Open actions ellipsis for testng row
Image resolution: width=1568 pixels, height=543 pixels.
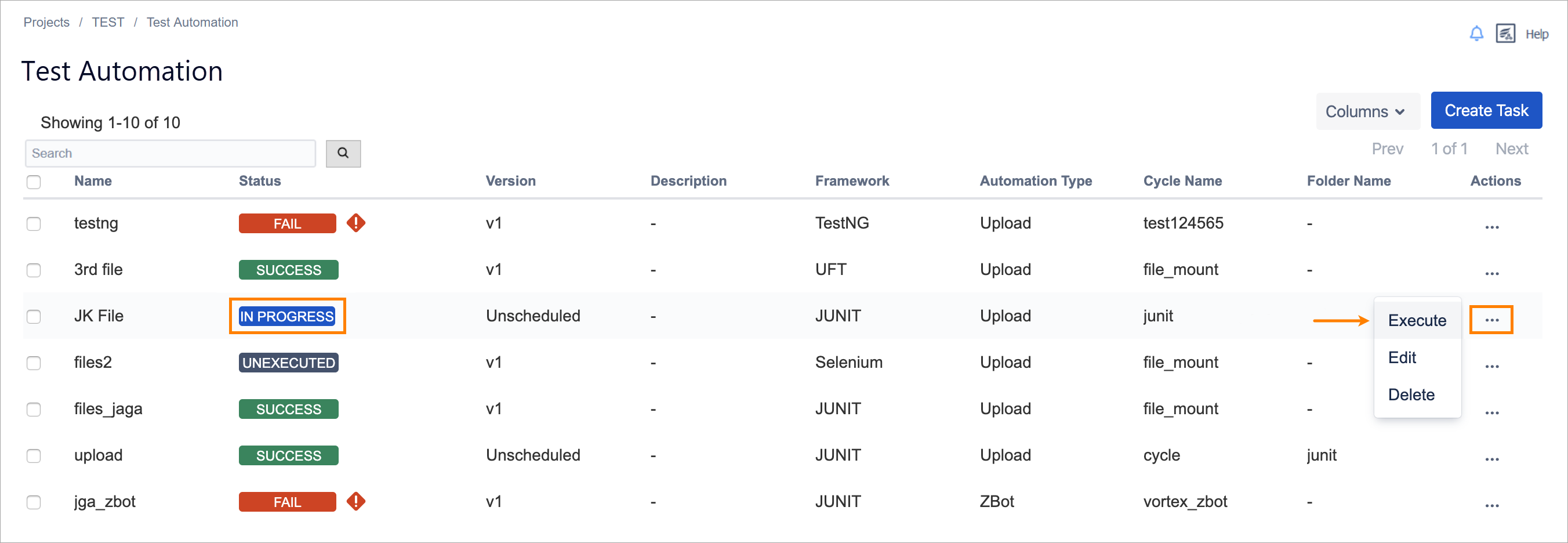click(x=1491, y=226)
